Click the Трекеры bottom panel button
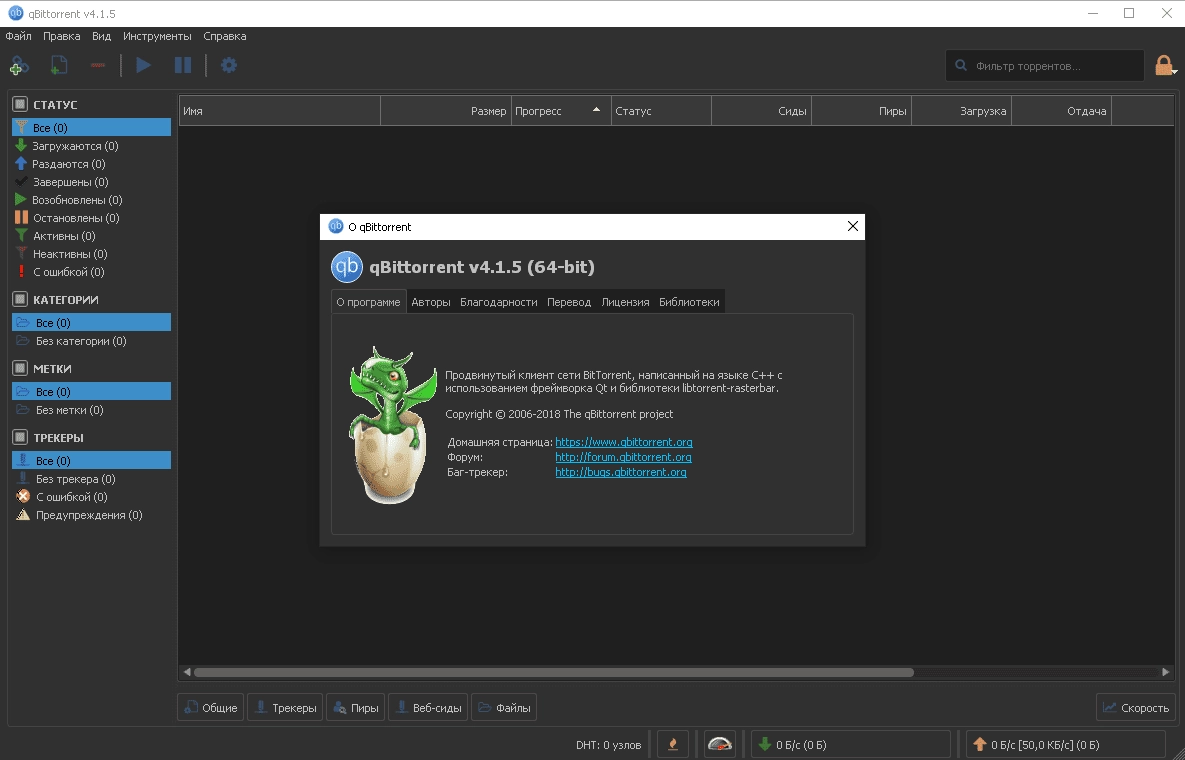The width and height of the screenshot is (1185, 760). (x=285, y=708)
